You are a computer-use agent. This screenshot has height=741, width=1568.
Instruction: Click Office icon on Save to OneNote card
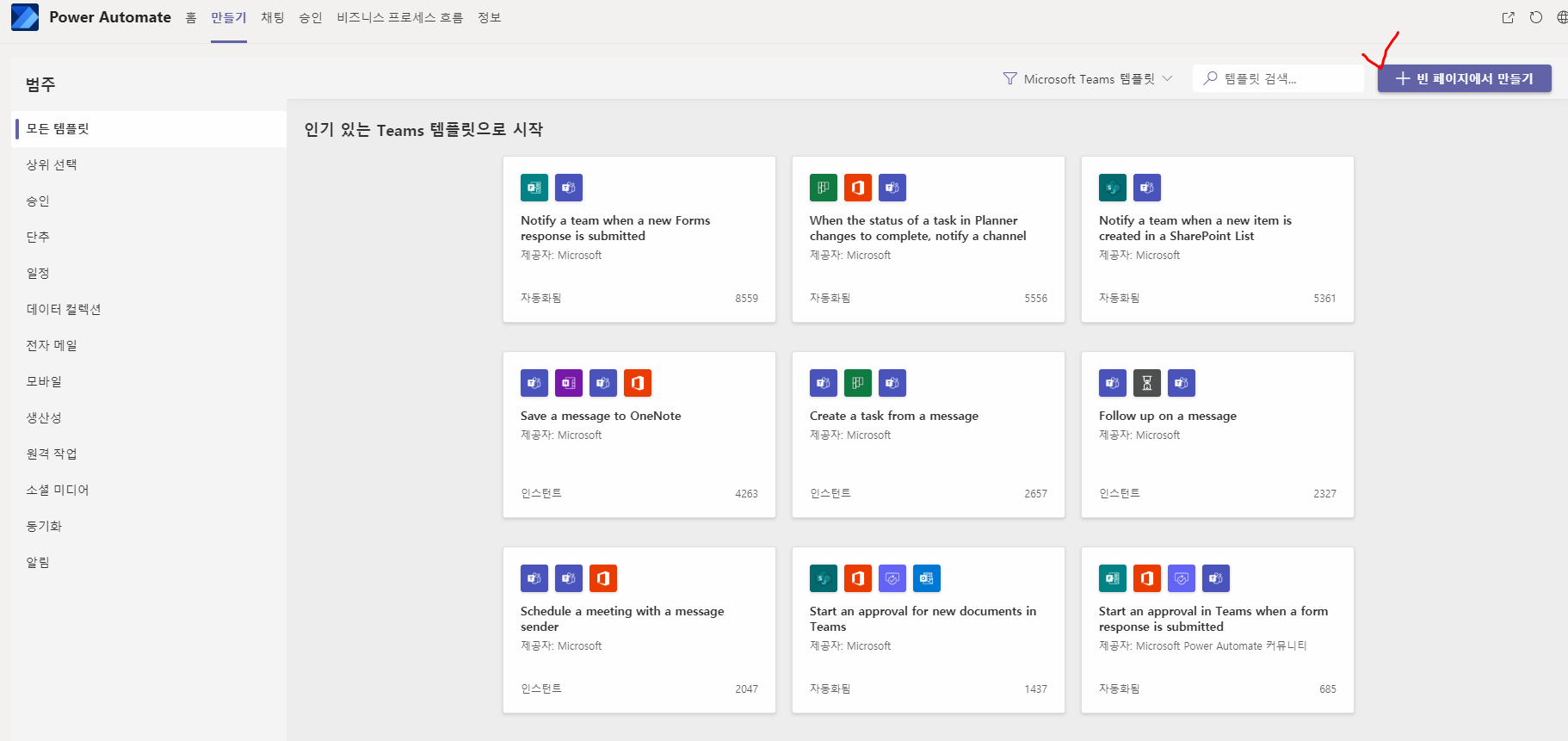tap(638, 383)
